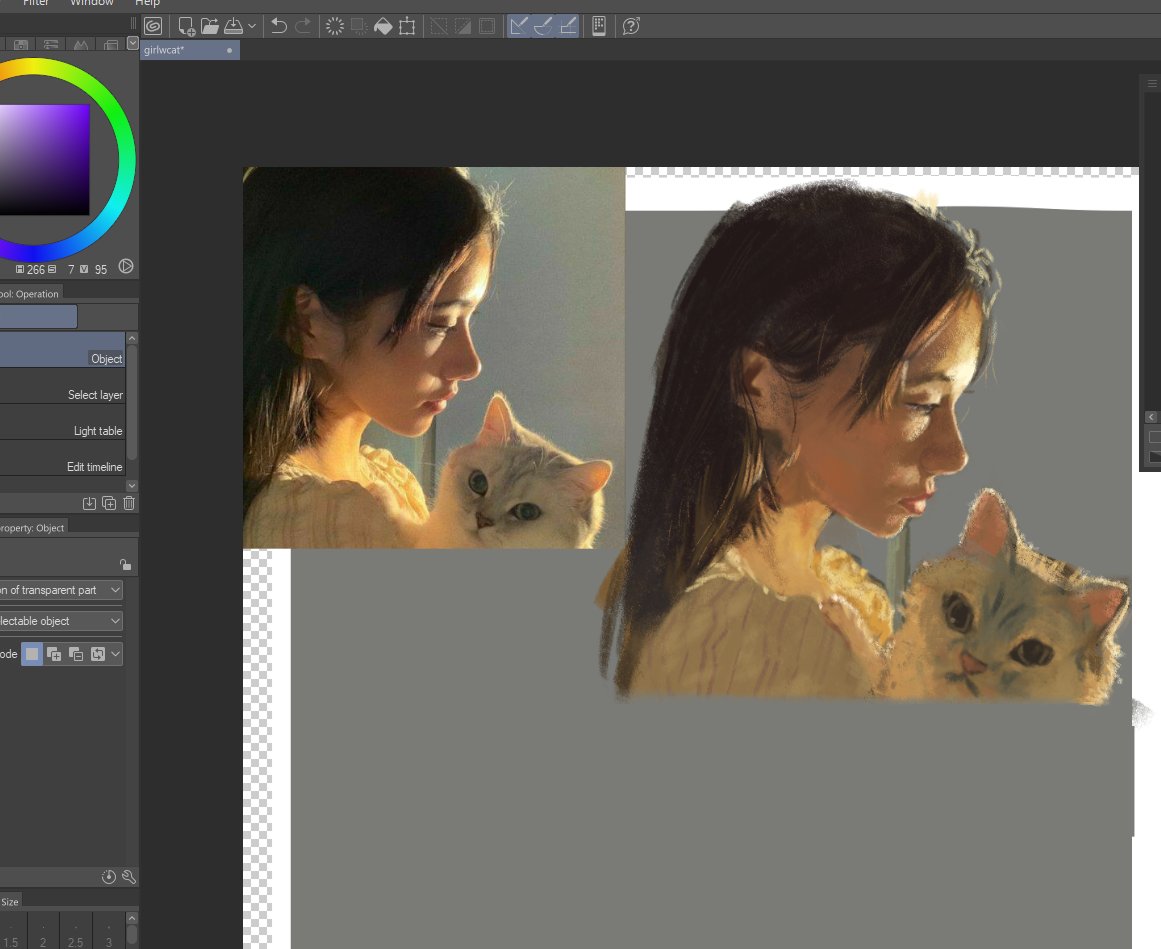This screenshot has width=1161, height=949.
Task: Pick a hue on the color wheel ring
Action: point(126,159)
